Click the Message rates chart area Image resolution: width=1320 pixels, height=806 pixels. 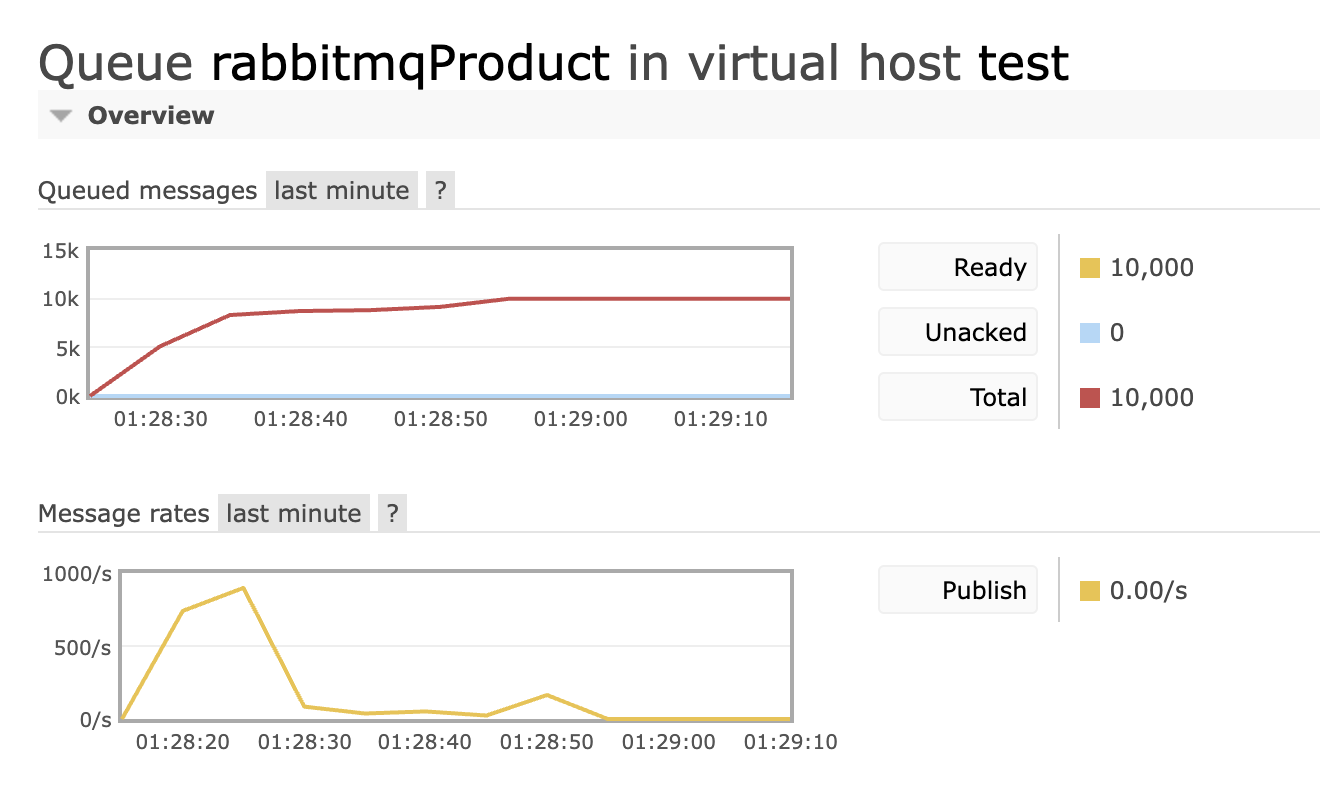(456, 646)
